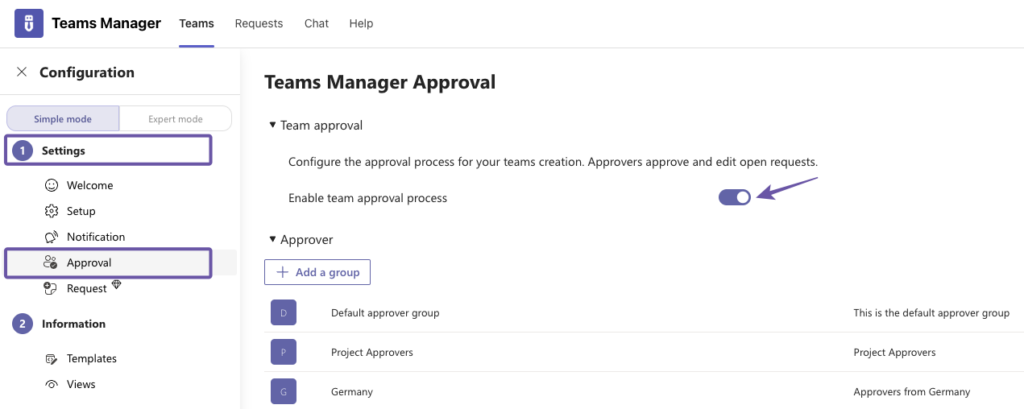Click the Teams Manager title text
This screenshot has width=1024, height=409.
106,24
